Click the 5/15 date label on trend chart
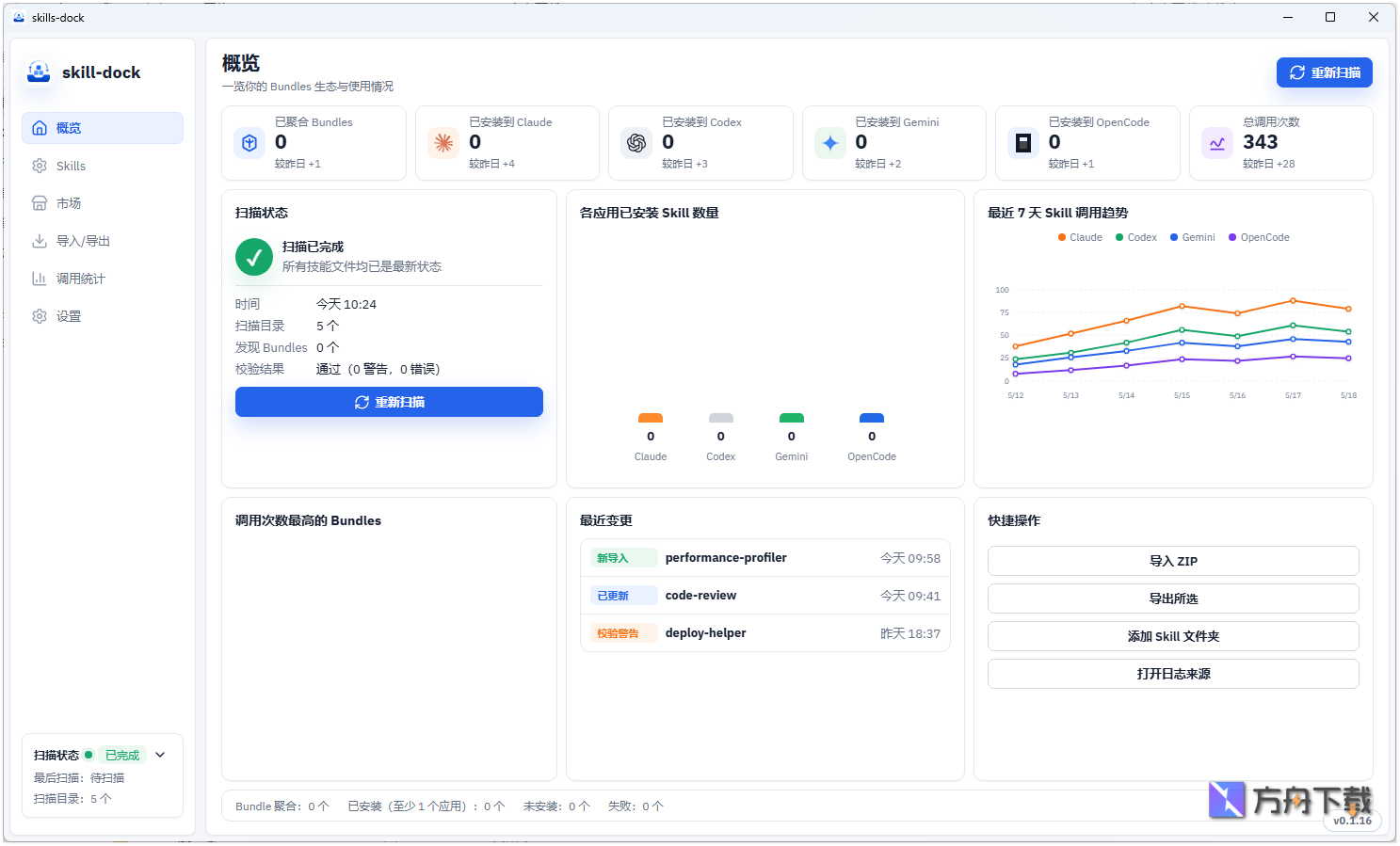 pos(1182,395)
